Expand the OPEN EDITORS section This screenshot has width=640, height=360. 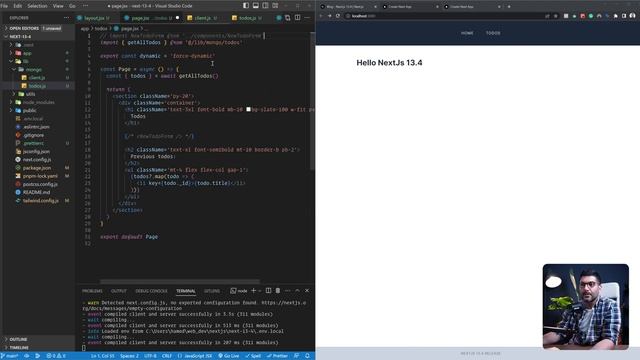click(38, 28)
